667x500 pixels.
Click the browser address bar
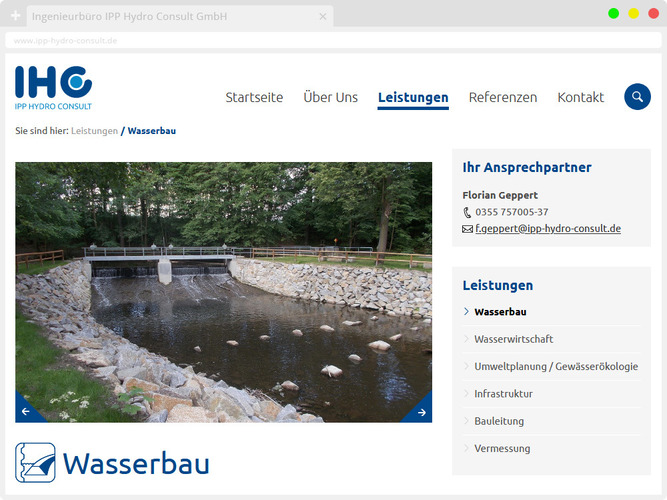point(333,41)
